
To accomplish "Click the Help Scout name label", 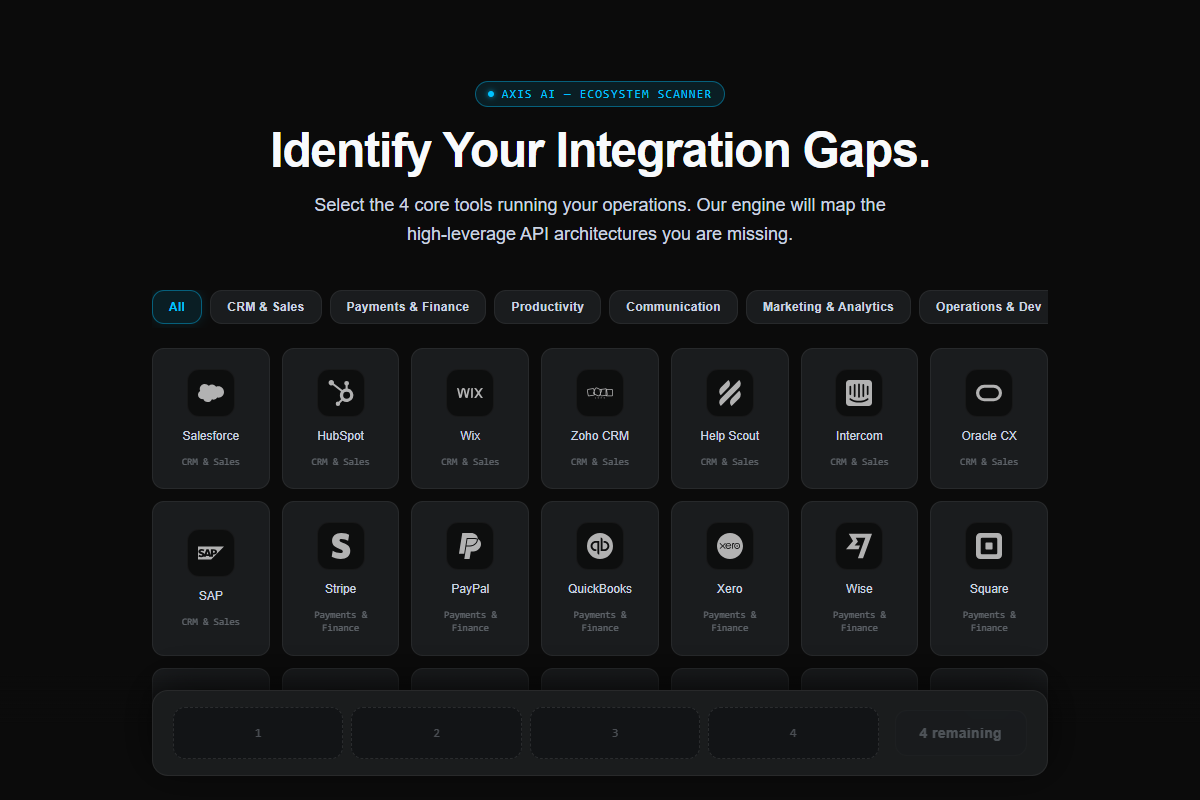I will tap(730, 436).
